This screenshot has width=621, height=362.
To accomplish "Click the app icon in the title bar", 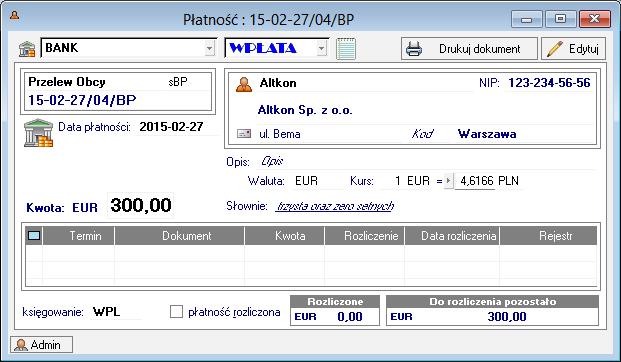I will pyautogui.click(x=15, y=15).
